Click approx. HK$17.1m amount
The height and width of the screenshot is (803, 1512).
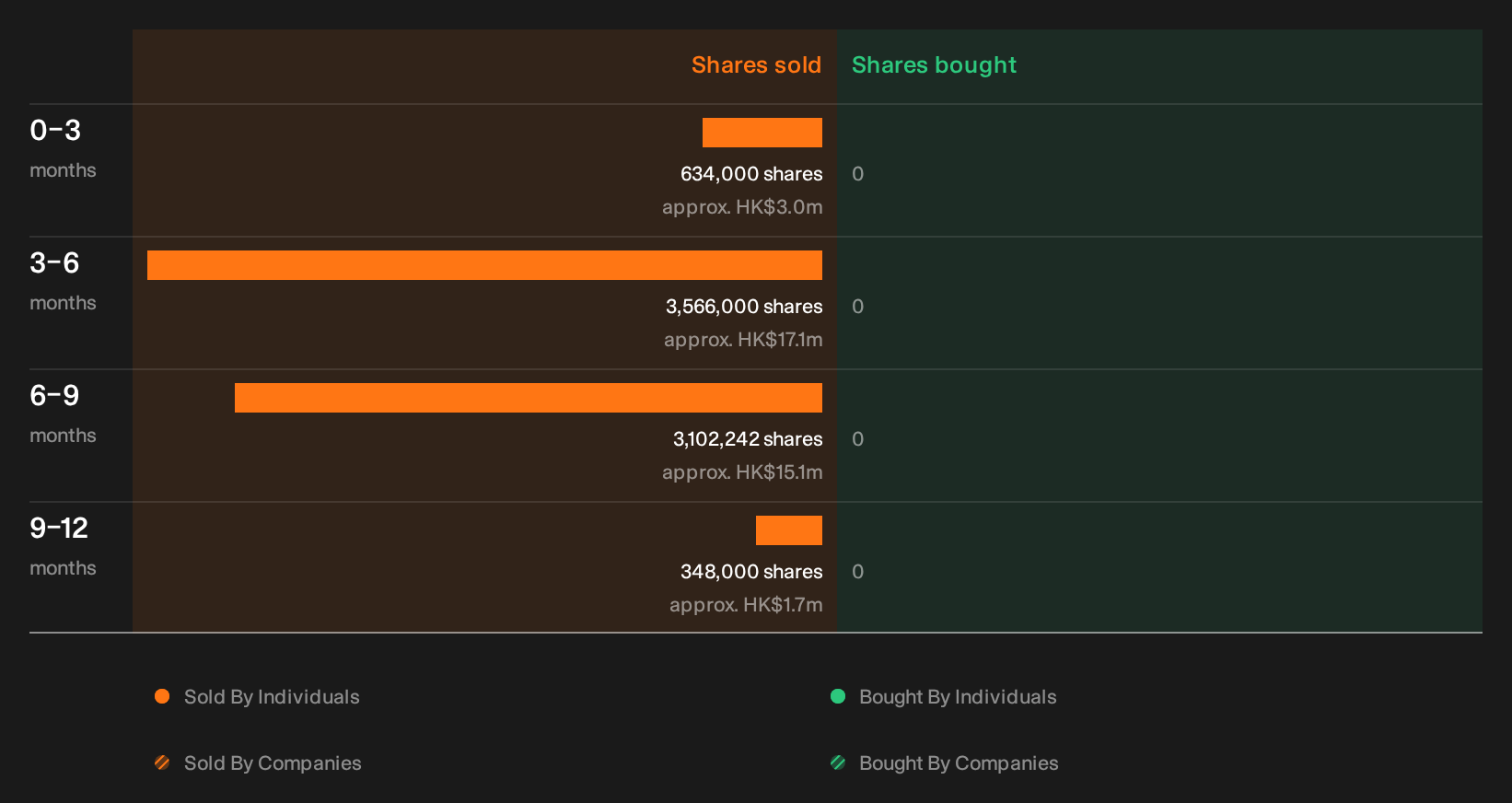[x=743, y=340]
